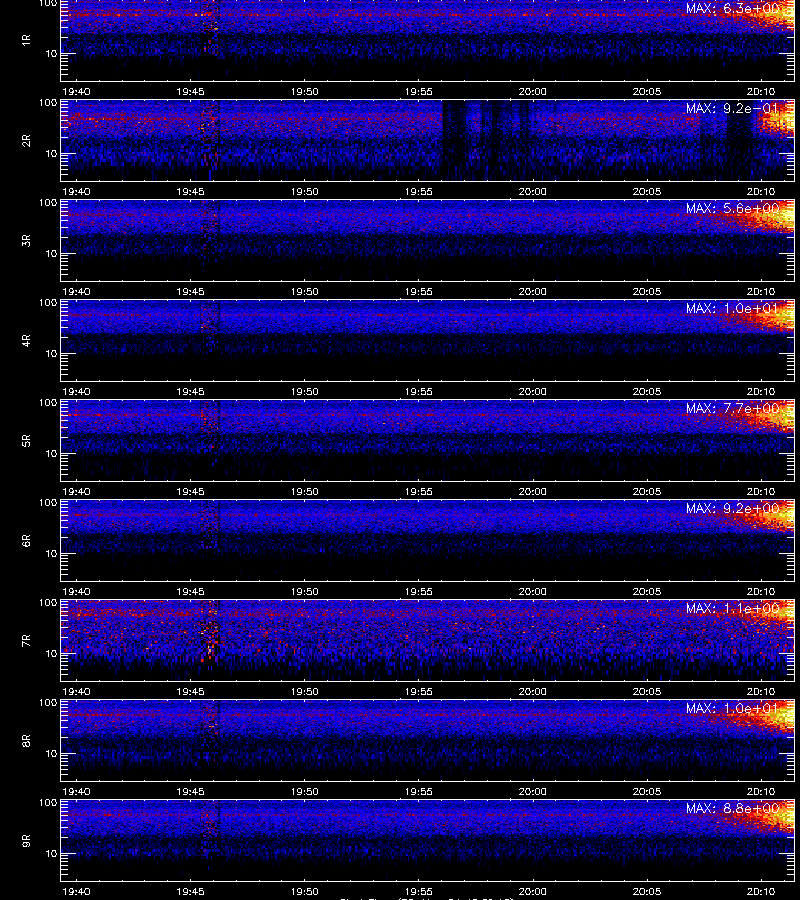This screenshot has height=900, width=800.
Task: Click the 8R panel axis label
Action: click(26, 740)
